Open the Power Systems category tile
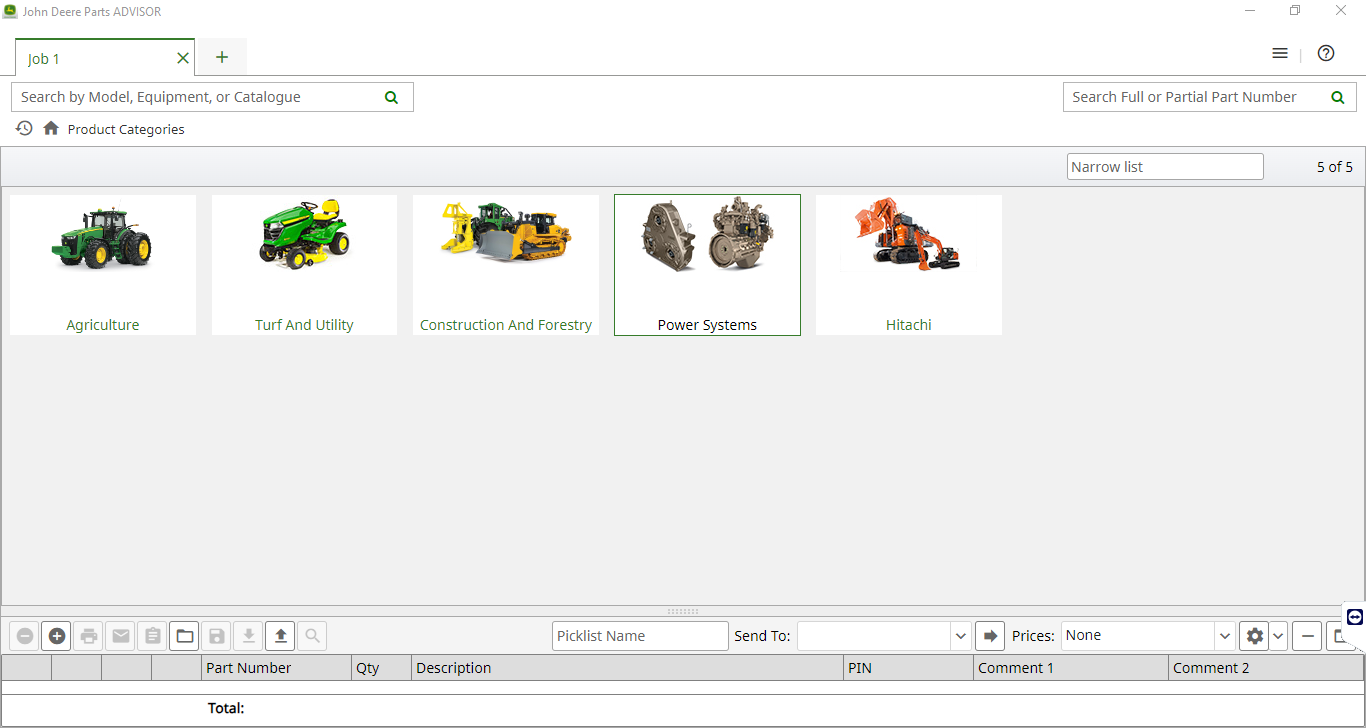 tap(707, 265)
